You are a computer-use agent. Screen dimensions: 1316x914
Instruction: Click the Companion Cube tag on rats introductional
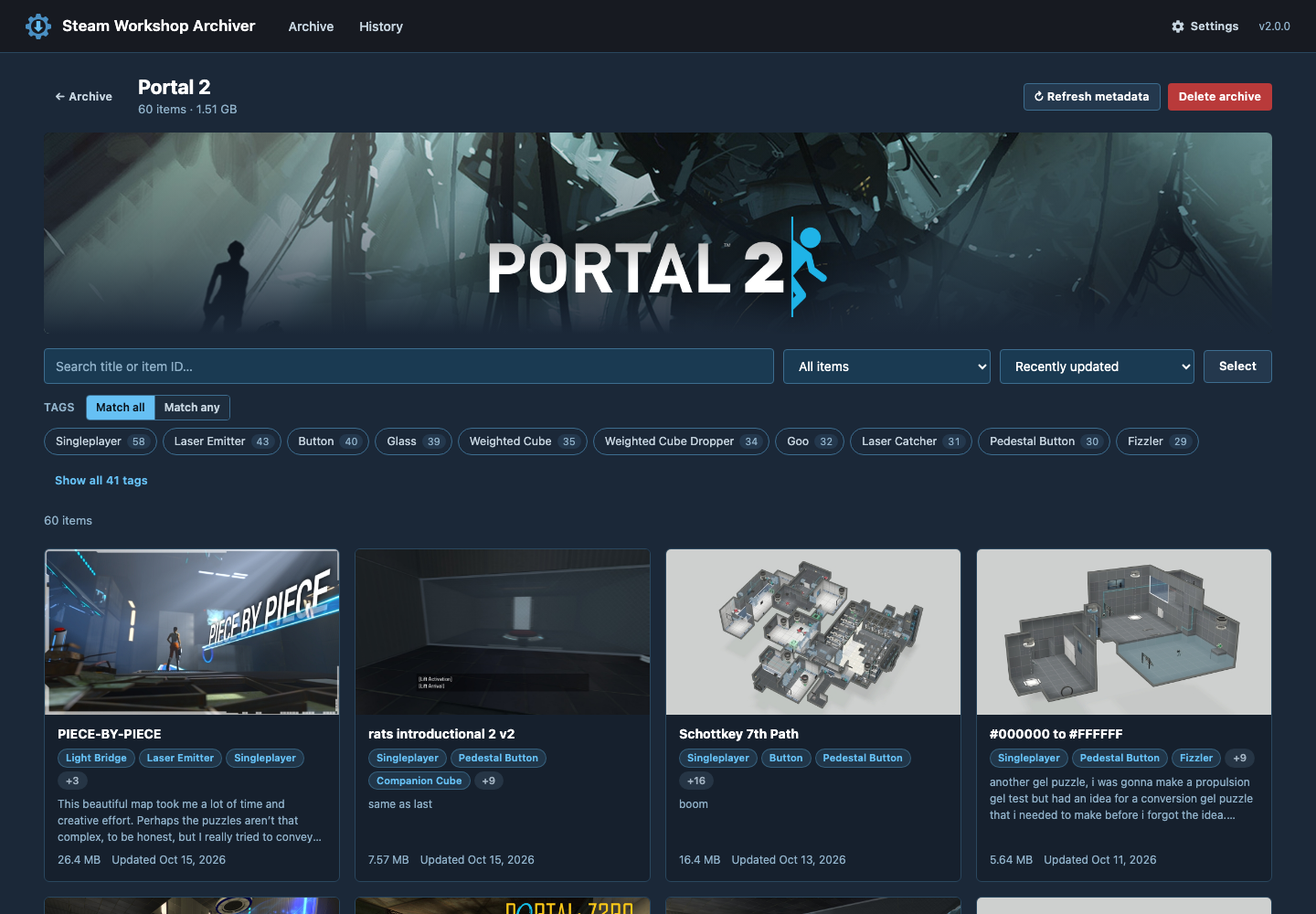pyautogui.click(x=419, y=781)
